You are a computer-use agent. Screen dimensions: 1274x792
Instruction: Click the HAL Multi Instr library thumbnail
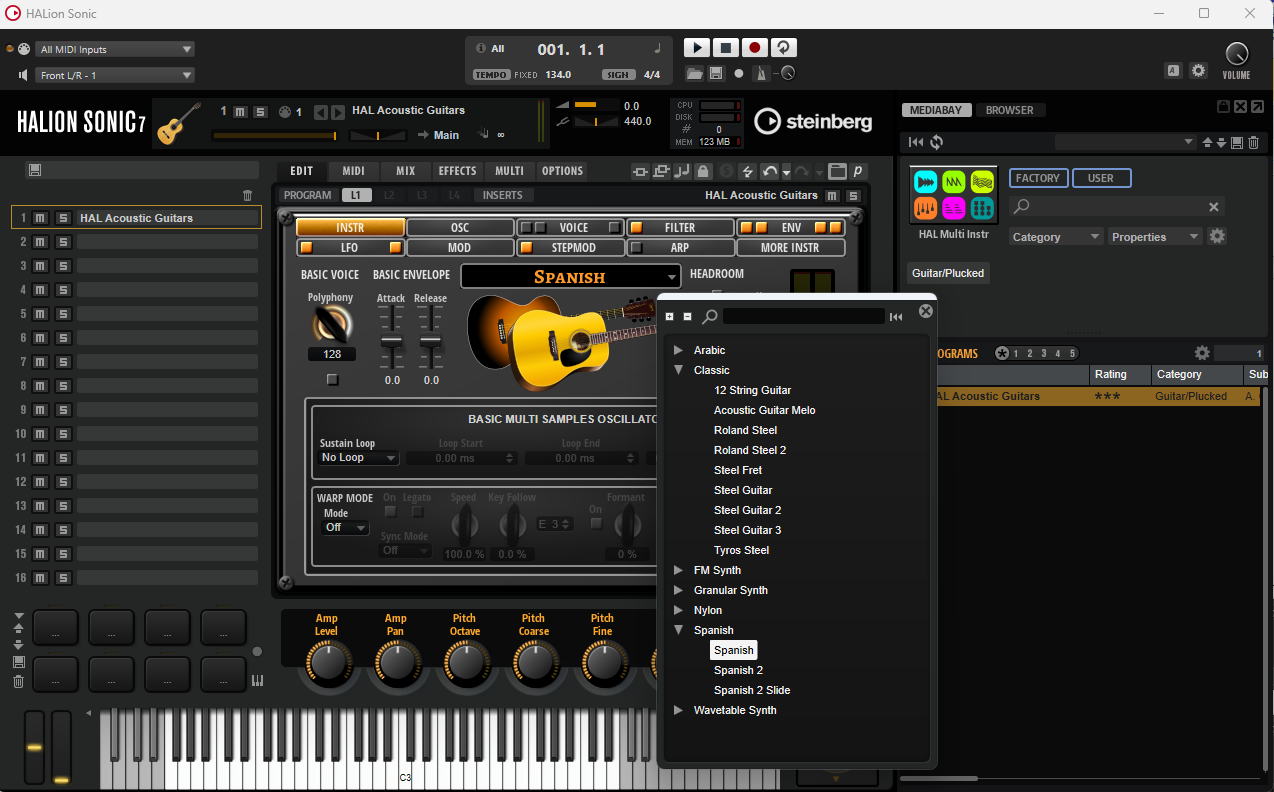(953, 195)
